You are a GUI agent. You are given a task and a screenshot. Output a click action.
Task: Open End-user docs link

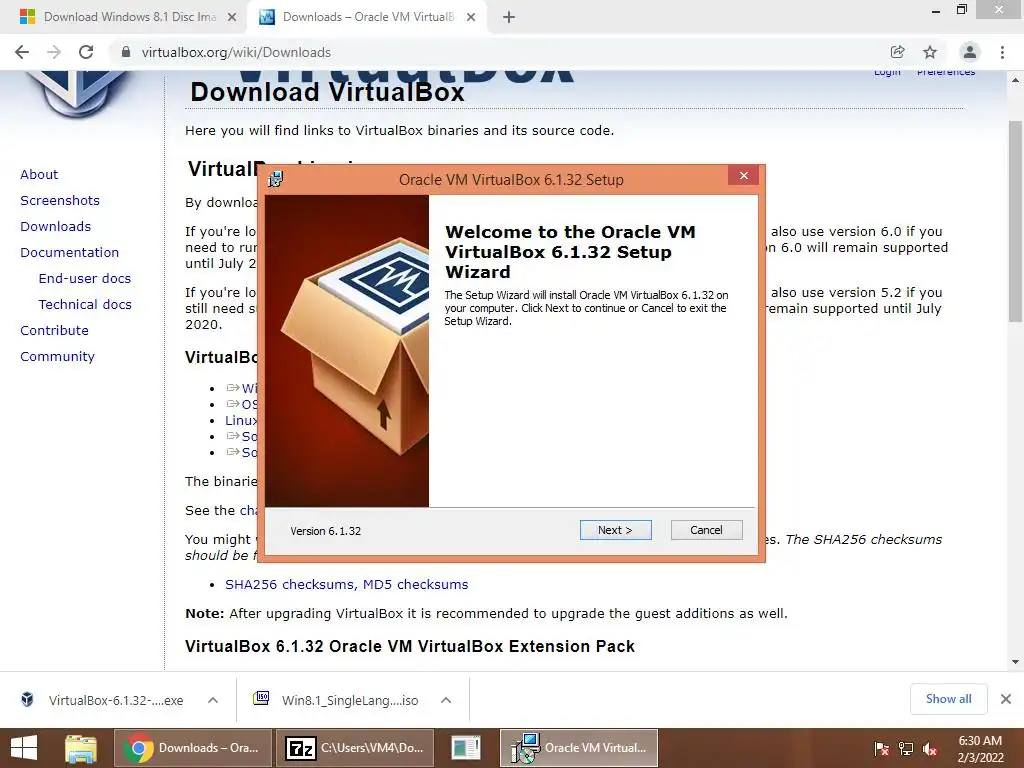click(x=85, y=279)
